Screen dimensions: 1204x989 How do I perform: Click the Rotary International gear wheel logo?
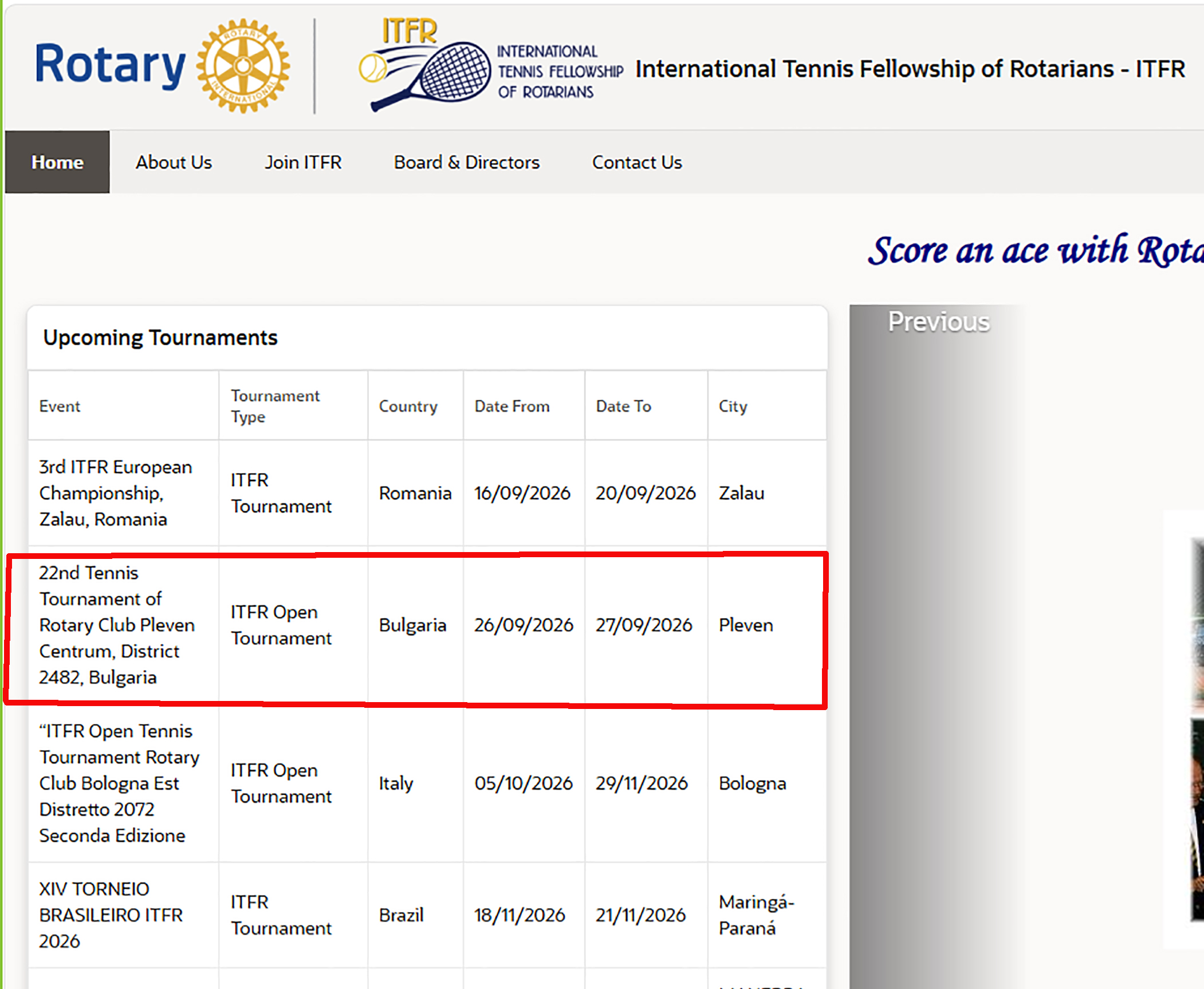pyautogui.click(x=243, y=66)
